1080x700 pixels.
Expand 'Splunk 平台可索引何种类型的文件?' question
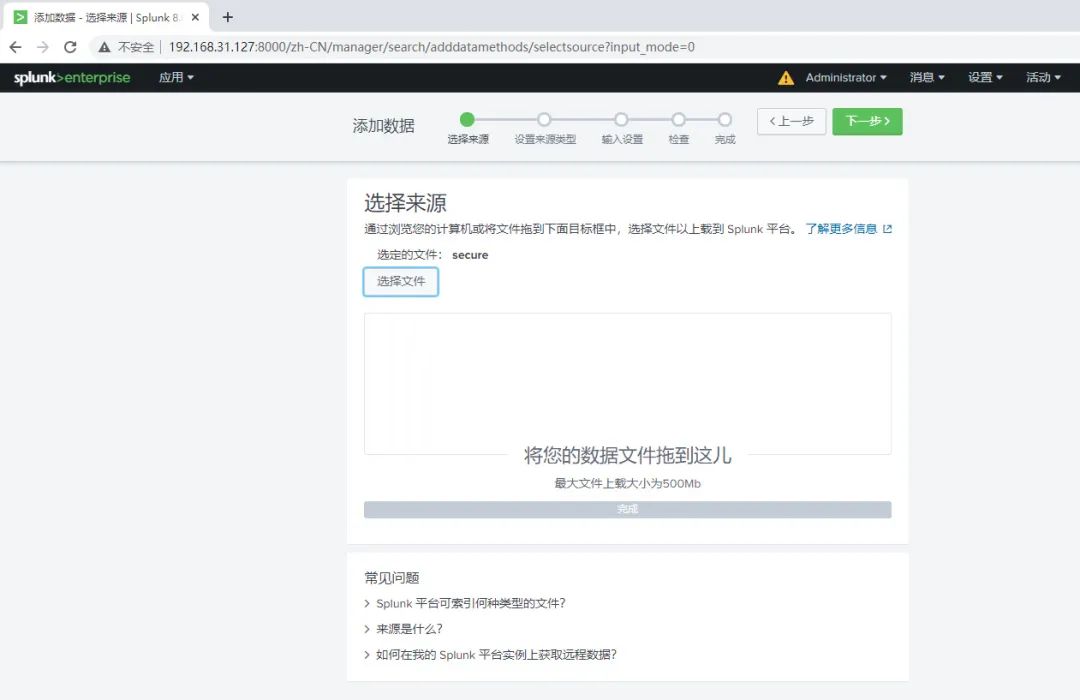(x=465, y=604)
